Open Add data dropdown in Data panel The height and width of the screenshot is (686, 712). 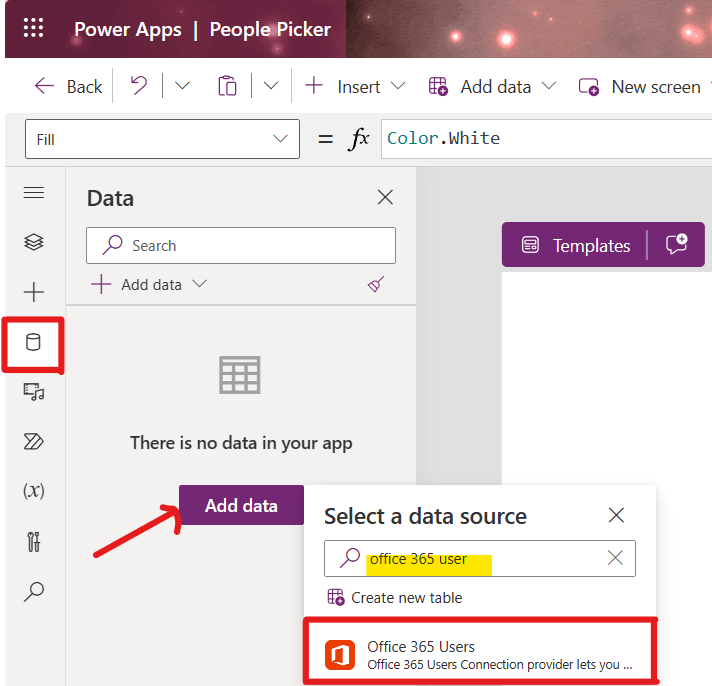coord(149,284)
